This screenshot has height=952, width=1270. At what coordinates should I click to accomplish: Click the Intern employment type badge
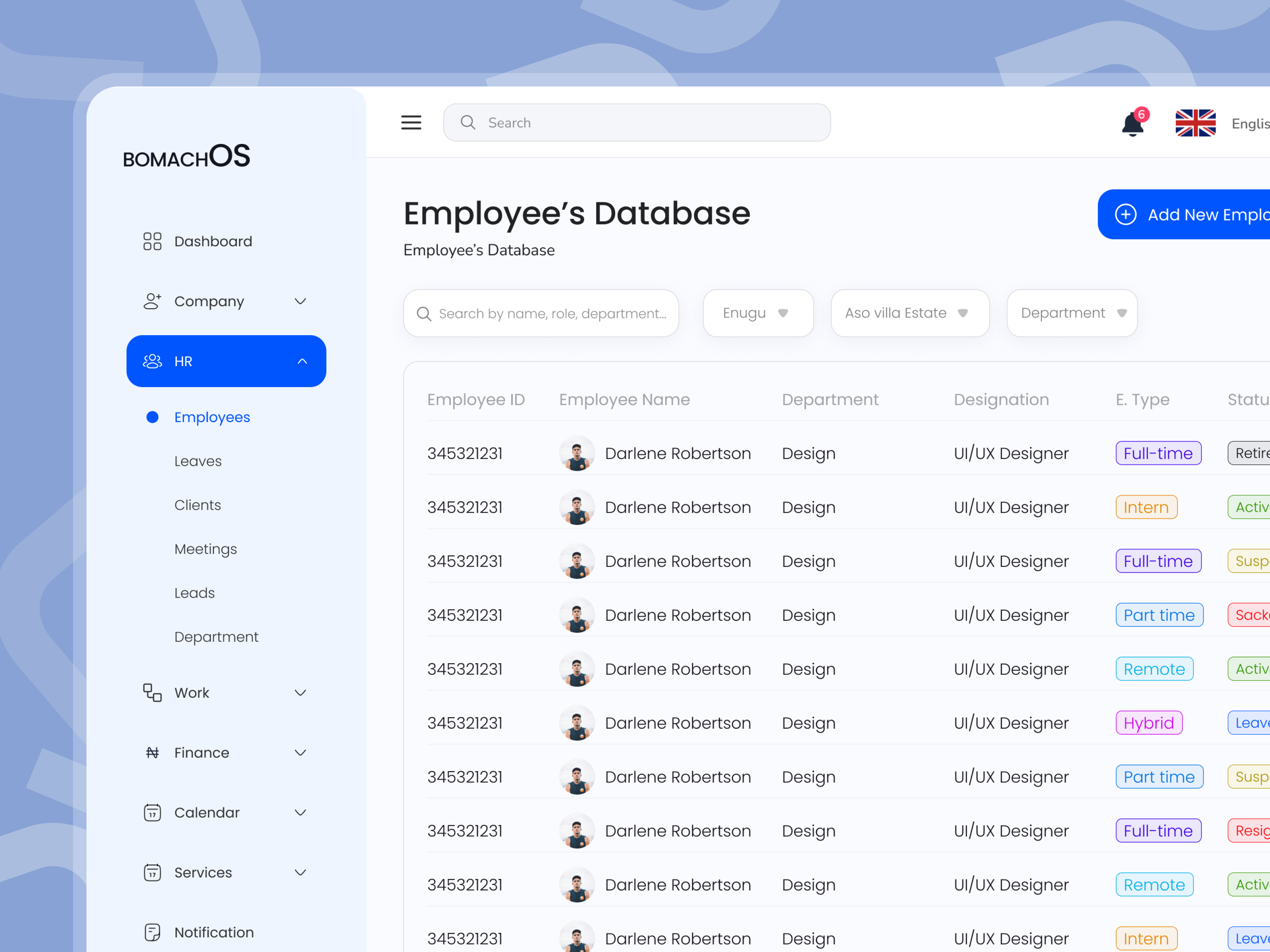tap(1146, 507)
